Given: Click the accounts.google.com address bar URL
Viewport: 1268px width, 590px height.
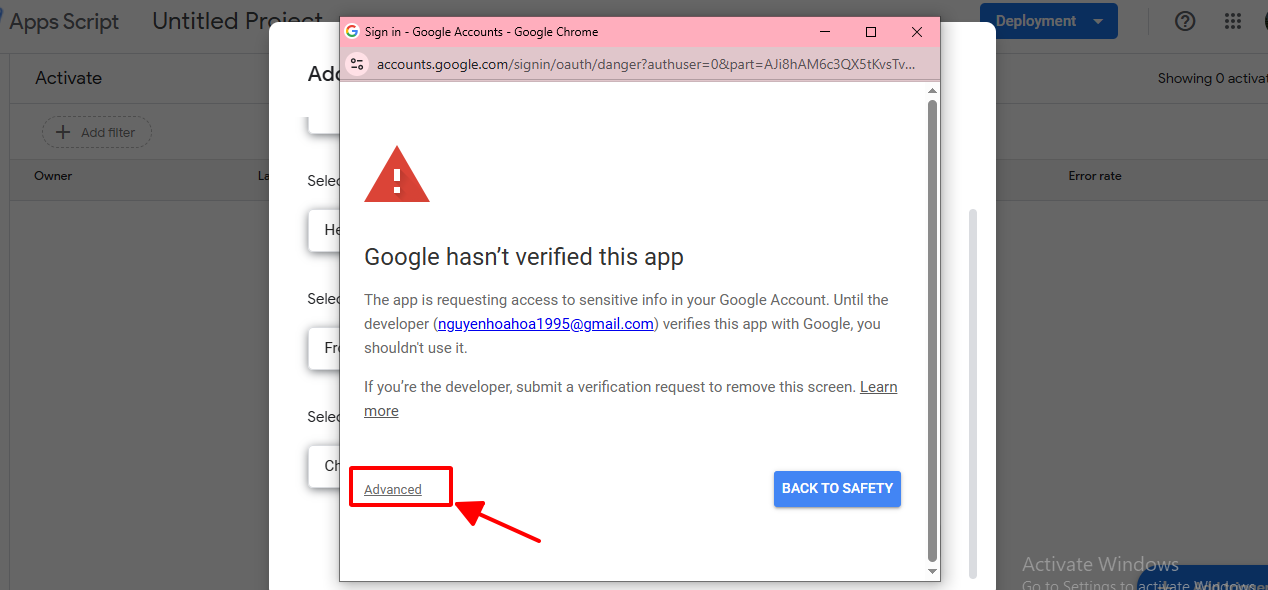Looking at the screenshot, I should click(645, 64).
